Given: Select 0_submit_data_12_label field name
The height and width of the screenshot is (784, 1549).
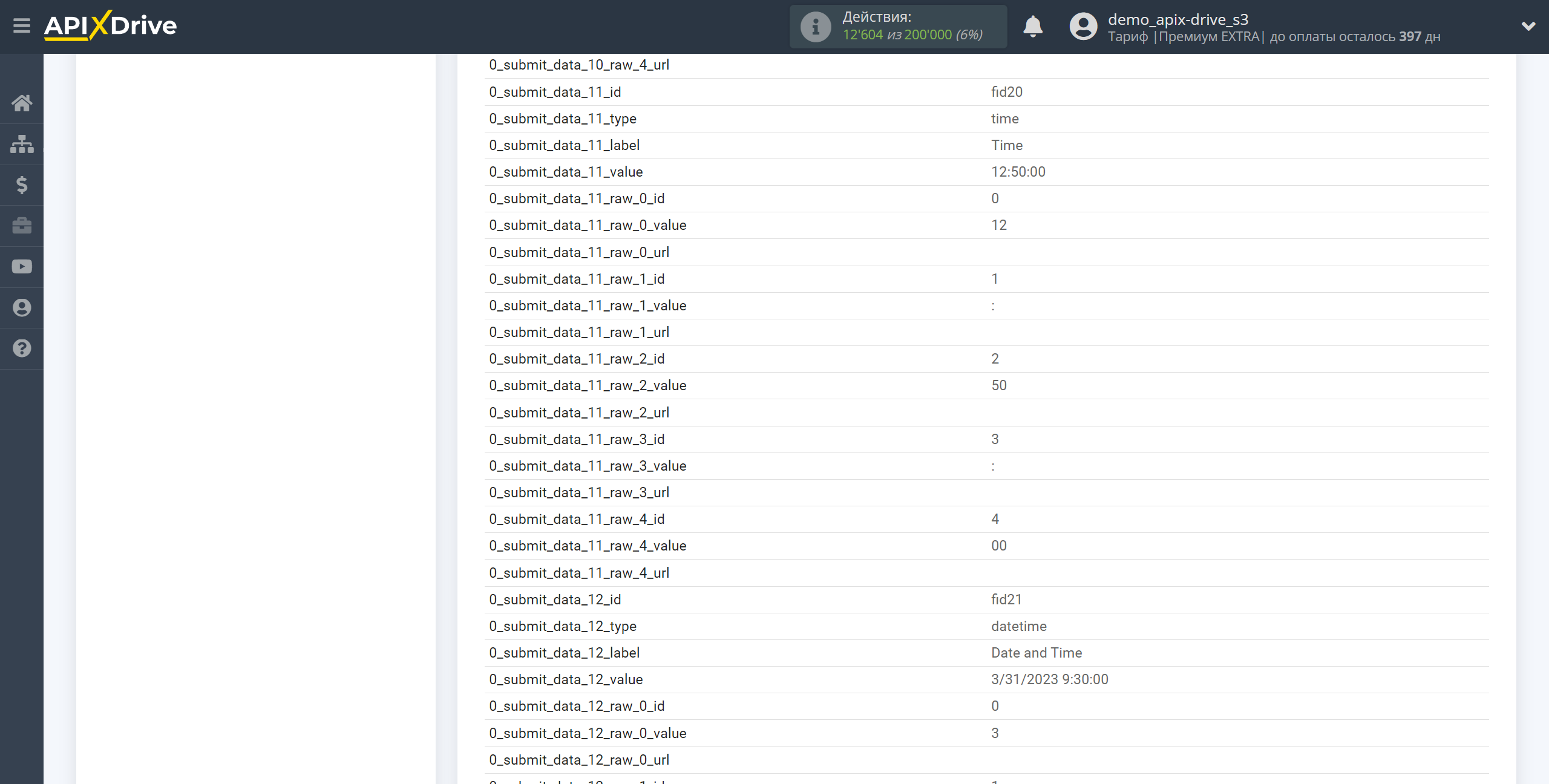Looking at the screenshot, I should [x=564, y=653].
